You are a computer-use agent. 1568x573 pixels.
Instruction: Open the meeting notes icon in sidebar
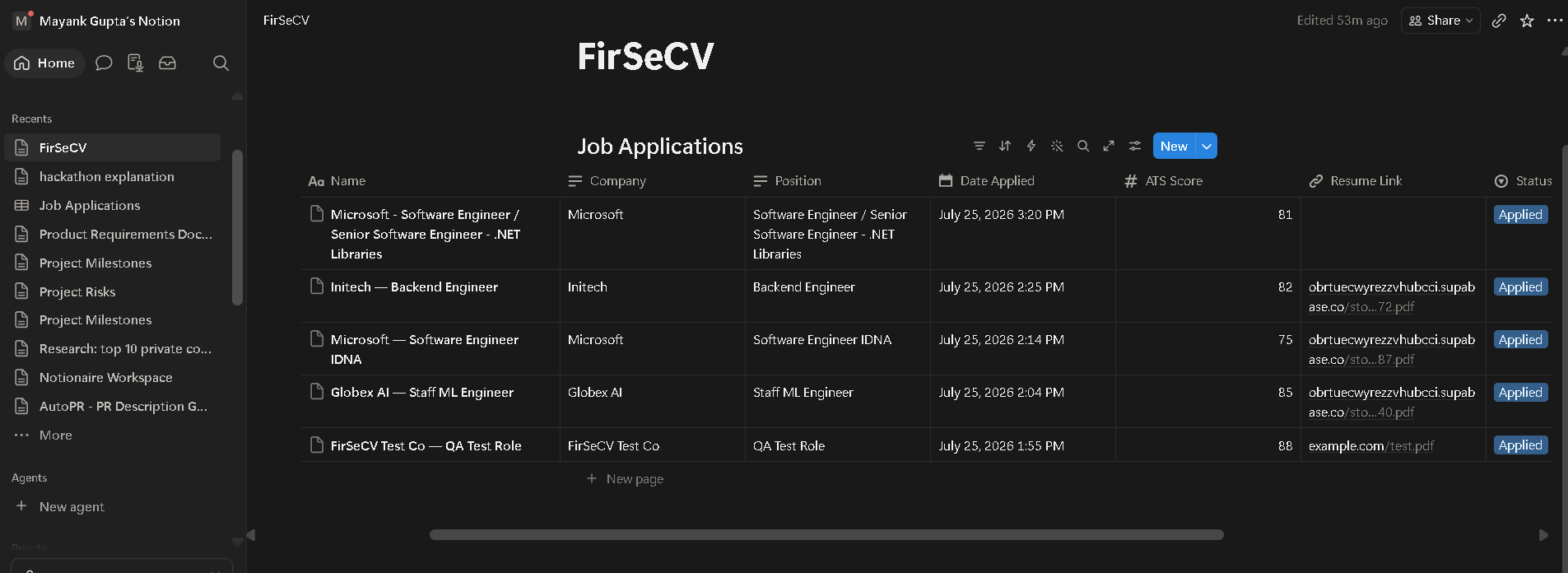[136, 63]
